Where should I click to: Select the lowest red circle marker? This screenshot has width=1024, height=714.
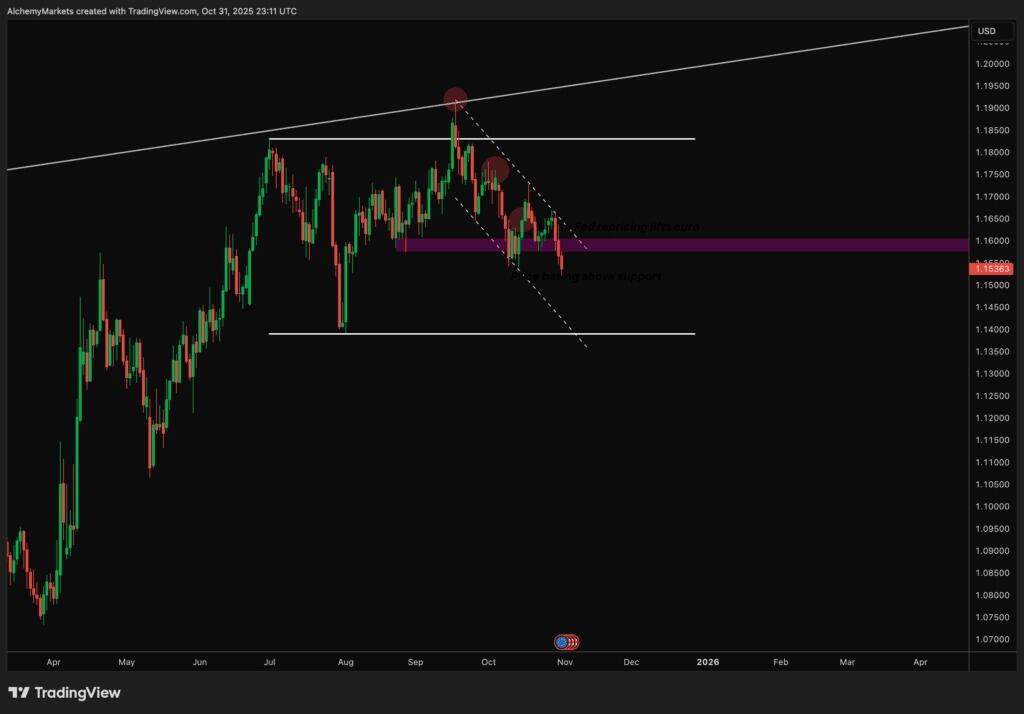pos(519,219)
